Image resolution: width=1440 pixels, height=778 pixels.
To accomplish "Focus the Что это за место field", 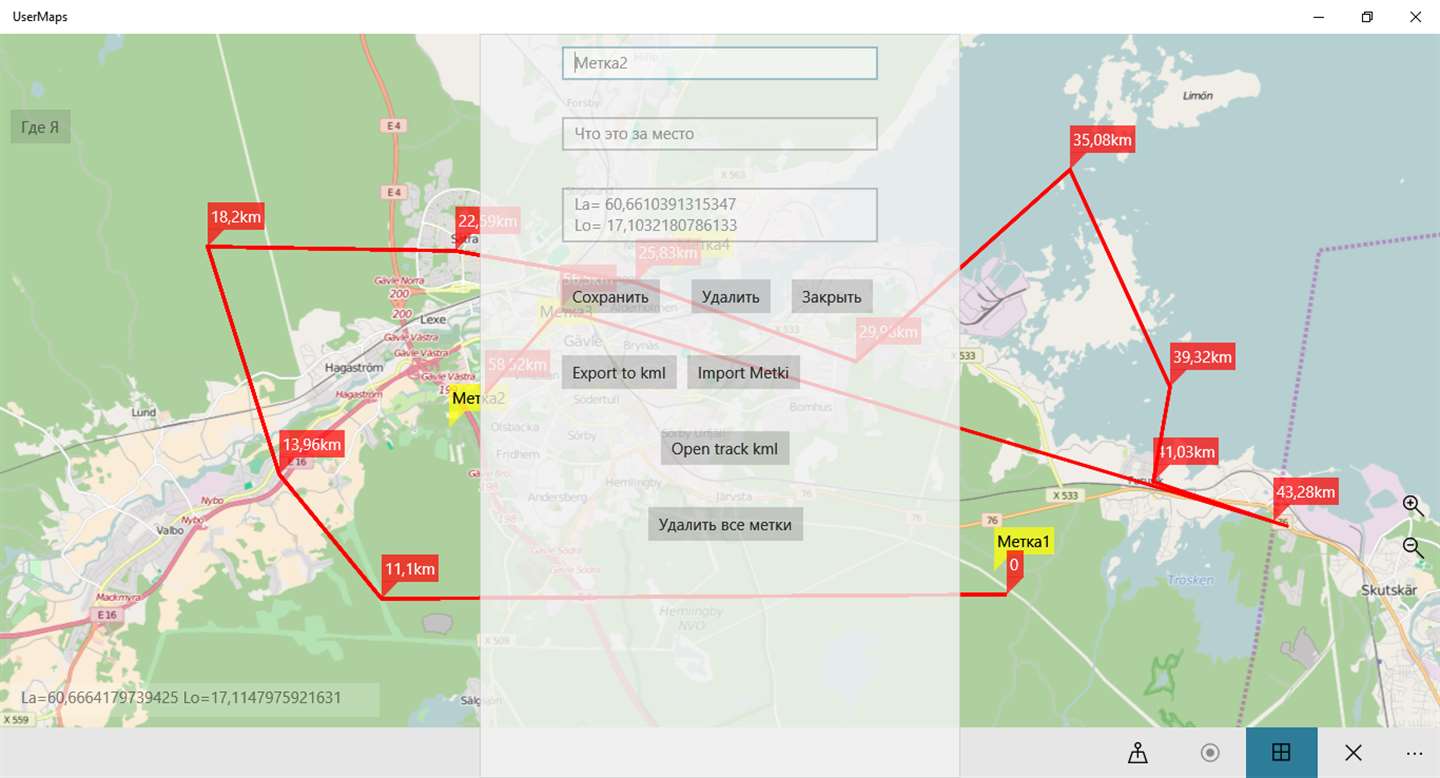I will pyautogui.click(x=719, y=134).
